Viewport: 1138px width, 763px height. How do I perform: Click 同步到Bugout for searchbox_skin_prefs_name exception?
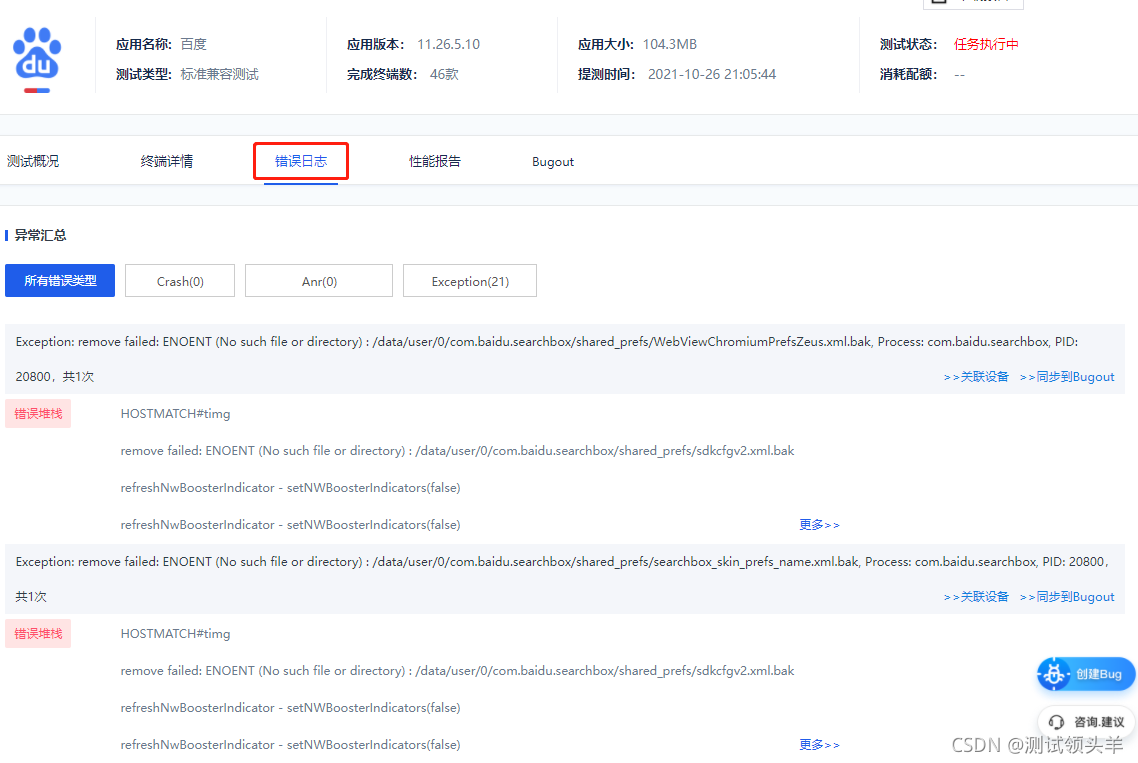coord(1067,597)
